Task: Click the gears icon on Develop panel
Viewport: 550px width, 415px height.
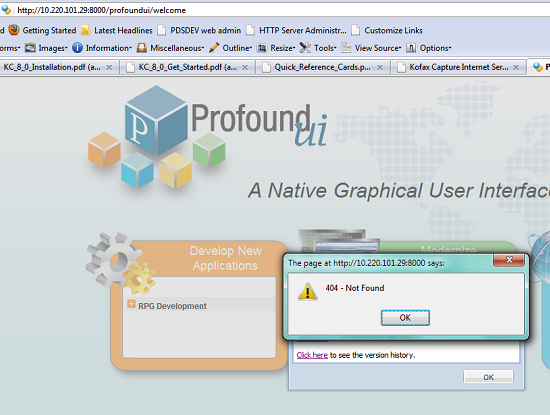Action: click(x=120, y=263)
